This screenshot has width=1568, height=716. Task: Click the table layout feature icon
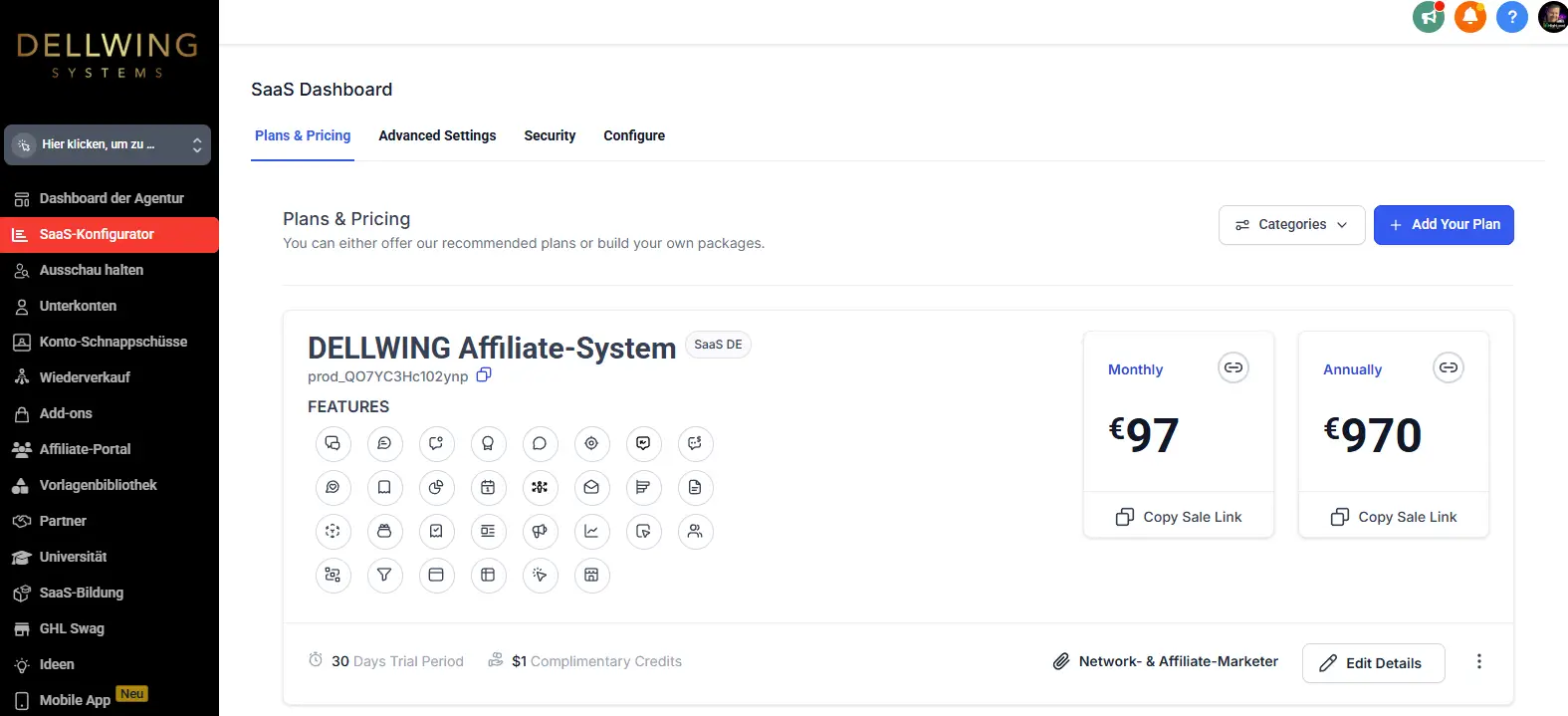488,576
